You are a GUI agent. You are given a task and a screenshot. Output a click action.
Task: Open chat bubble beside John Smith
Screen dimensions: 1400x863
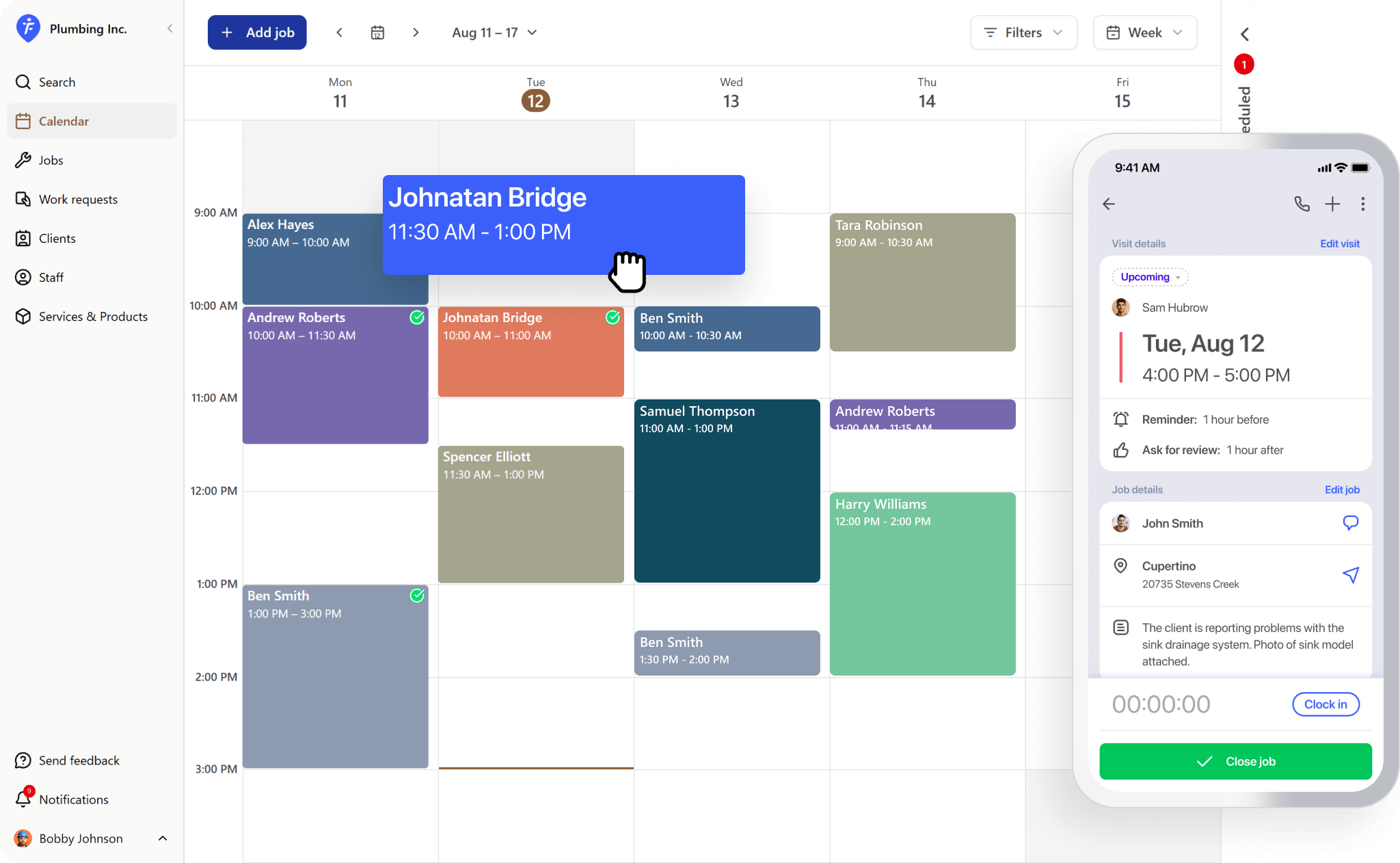pos(1350,522)
